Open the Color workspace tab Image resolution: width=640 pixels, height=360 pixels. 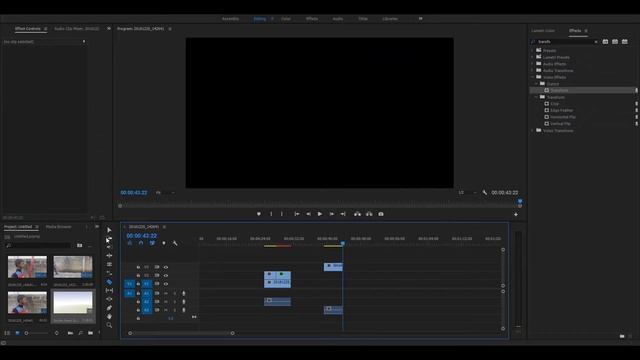pos(286,19)
